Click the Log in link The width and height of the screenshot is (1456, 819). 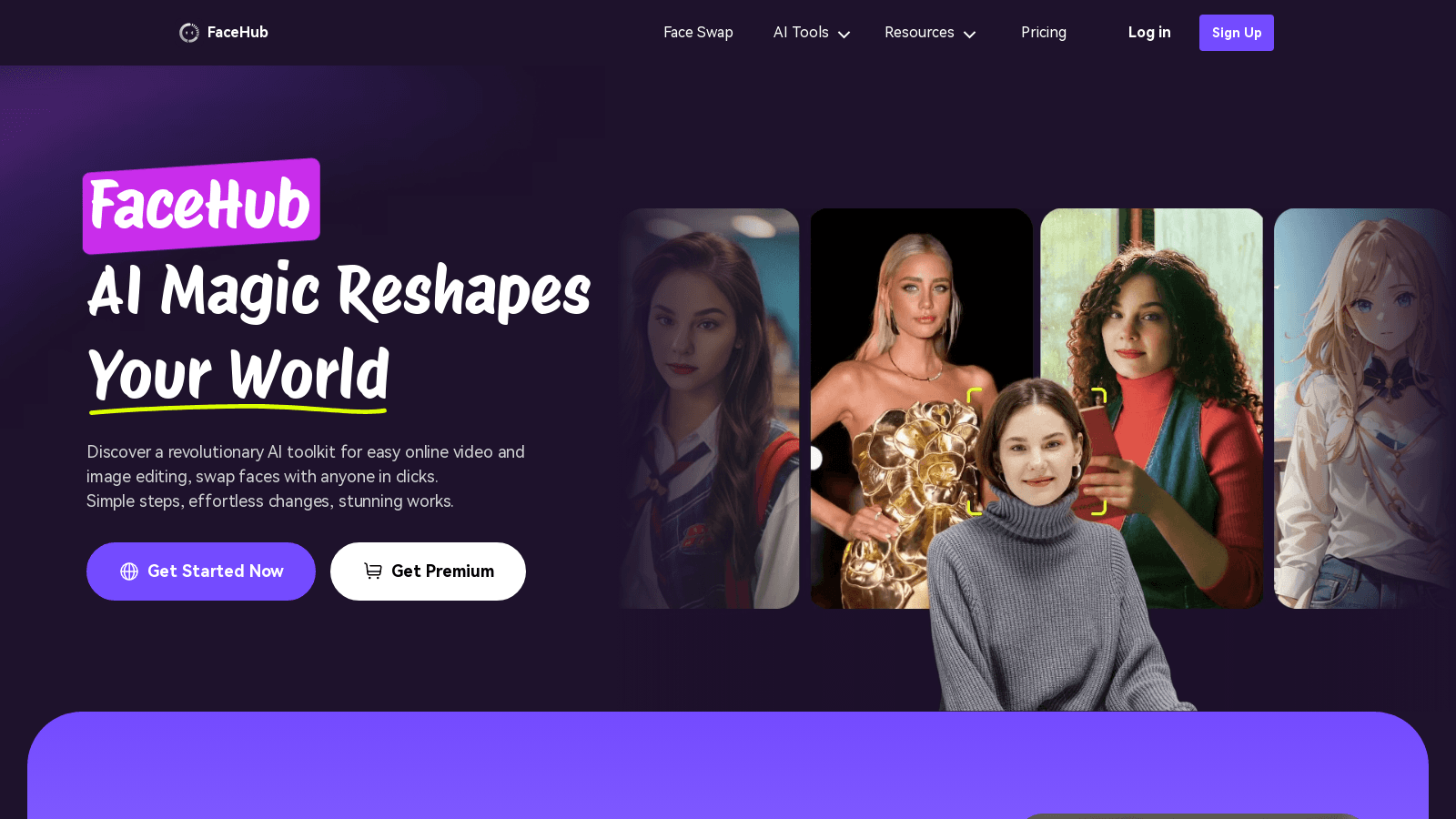(1149, 33)
